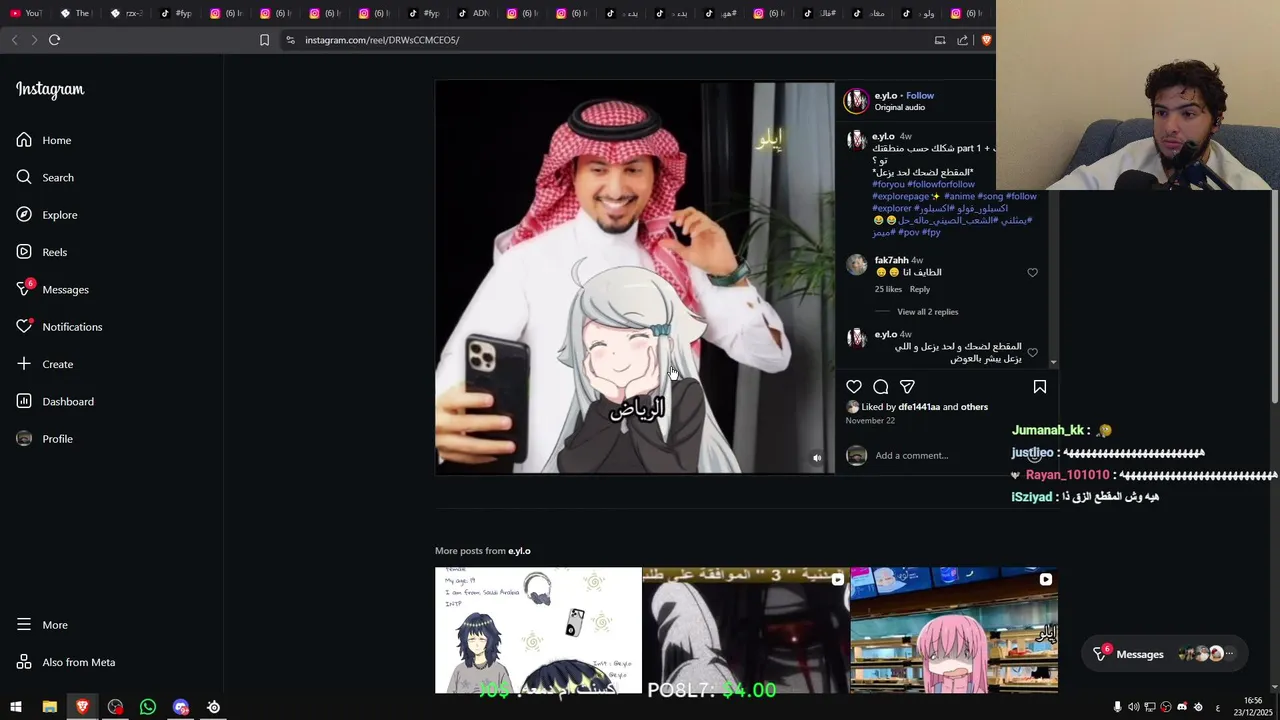Open fak7ahh's profile from comment
Image resolution: width=1280 pixels, height=720 pixels.
[891, 260]
